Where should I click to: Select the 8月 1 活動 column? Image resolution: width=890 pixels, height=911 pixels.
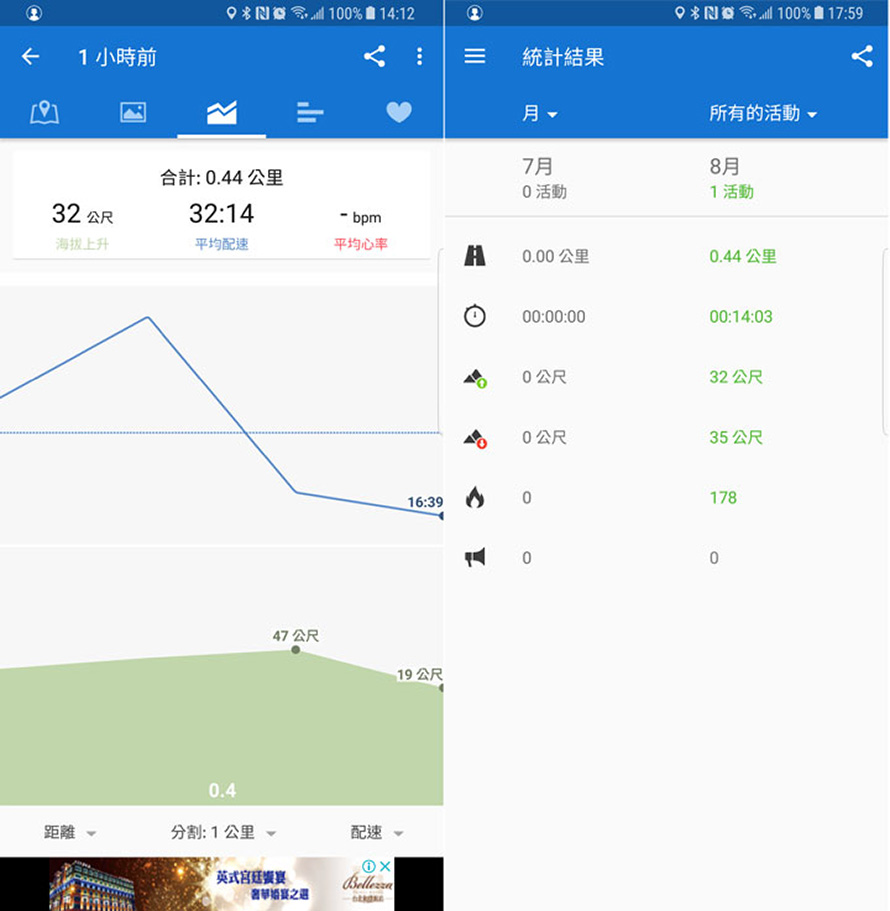[731, 178]
